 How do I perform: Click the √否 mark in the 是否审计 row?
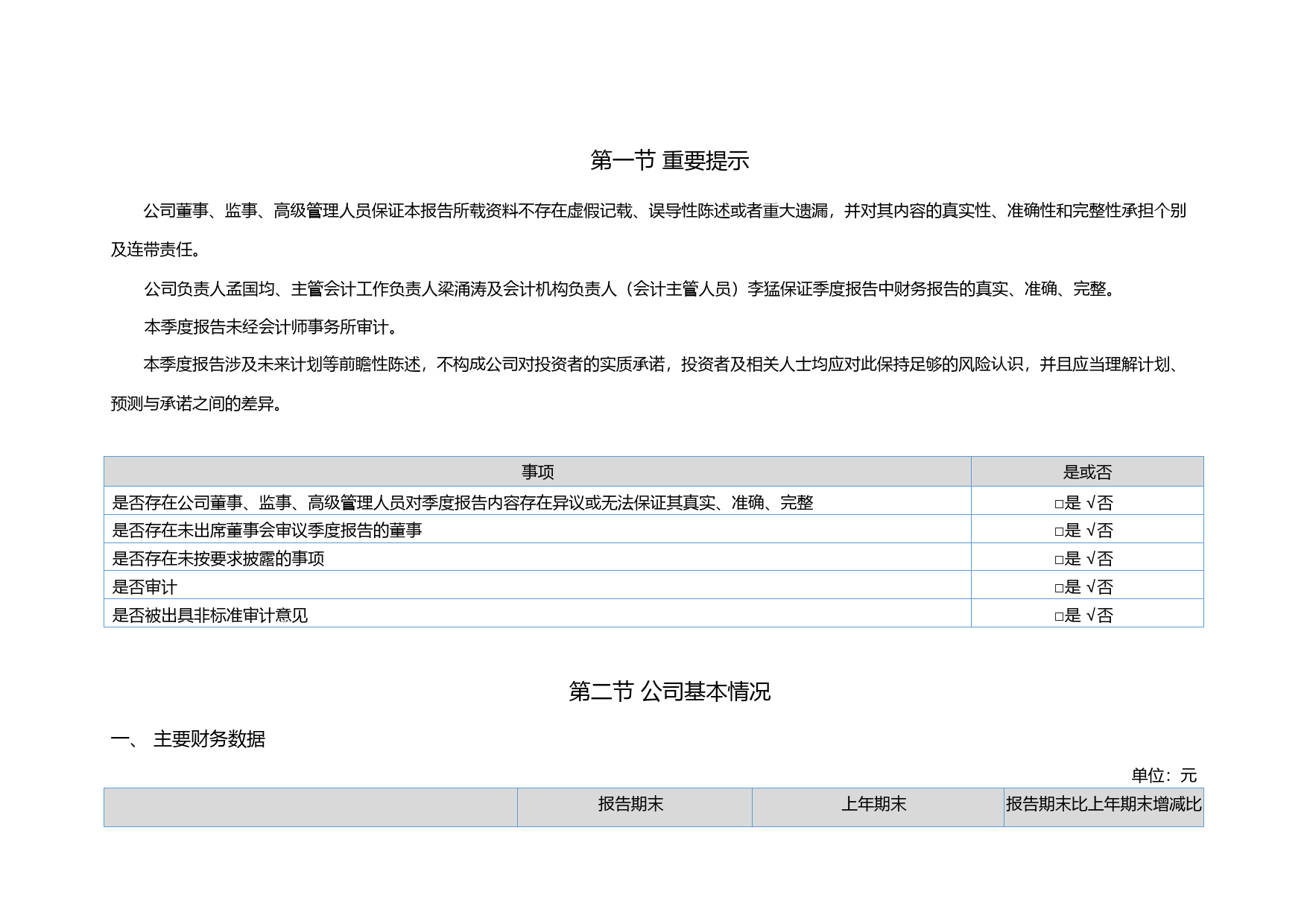click(1099, 587)
